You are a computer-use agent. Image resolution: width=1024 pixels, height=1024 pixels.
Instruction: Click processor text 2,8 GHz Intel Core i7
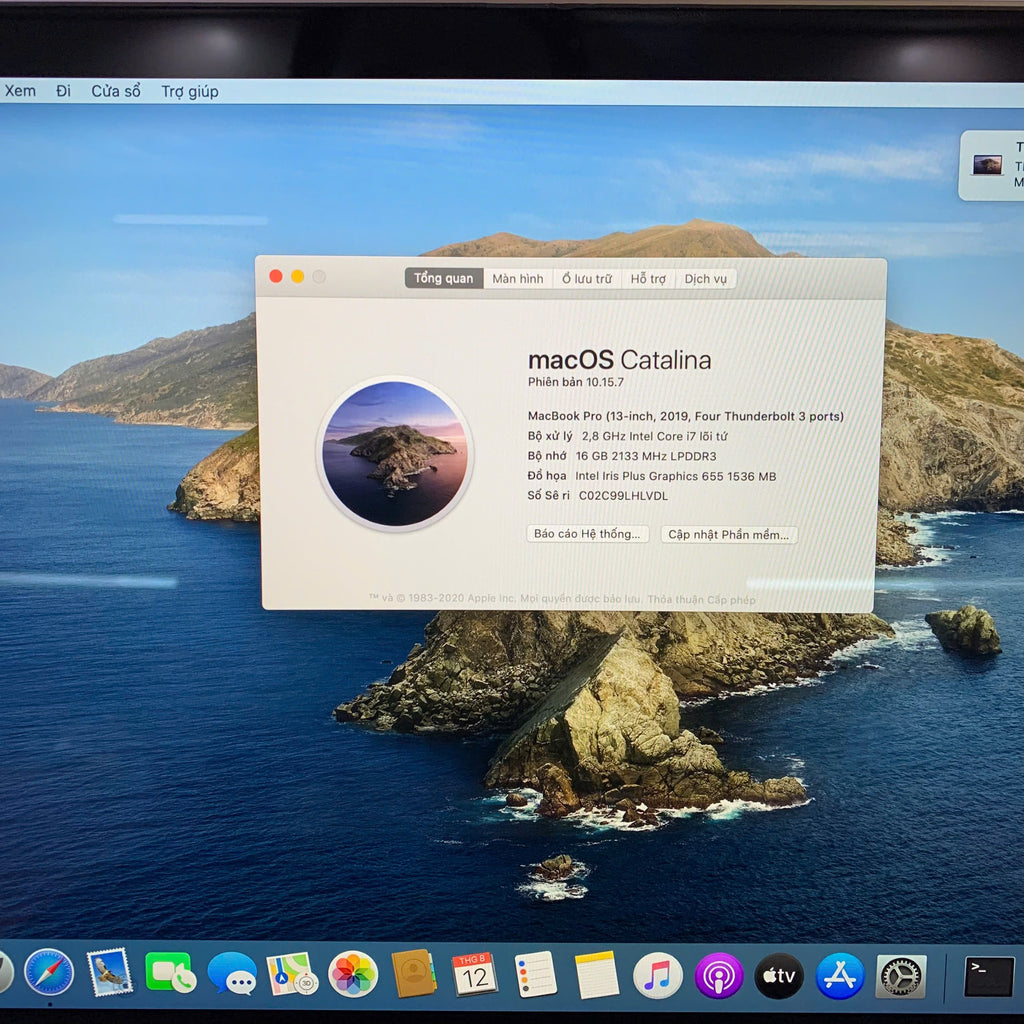(x=654, y=436)
